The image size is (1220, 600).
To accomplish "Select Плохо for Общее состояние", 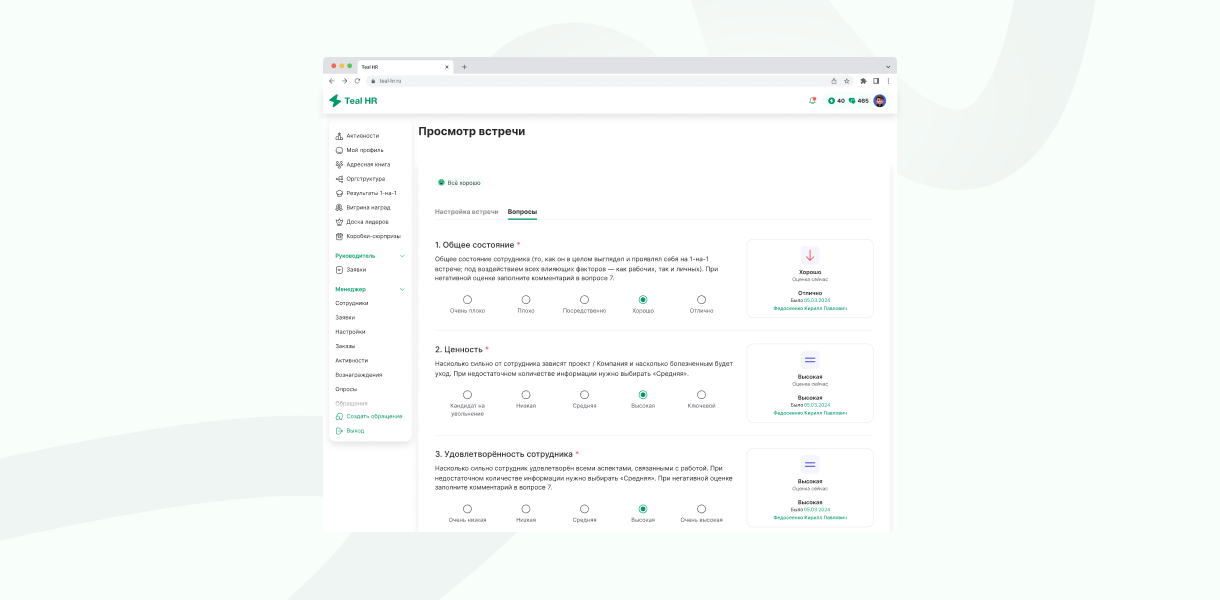I will [x=526, y=299].
